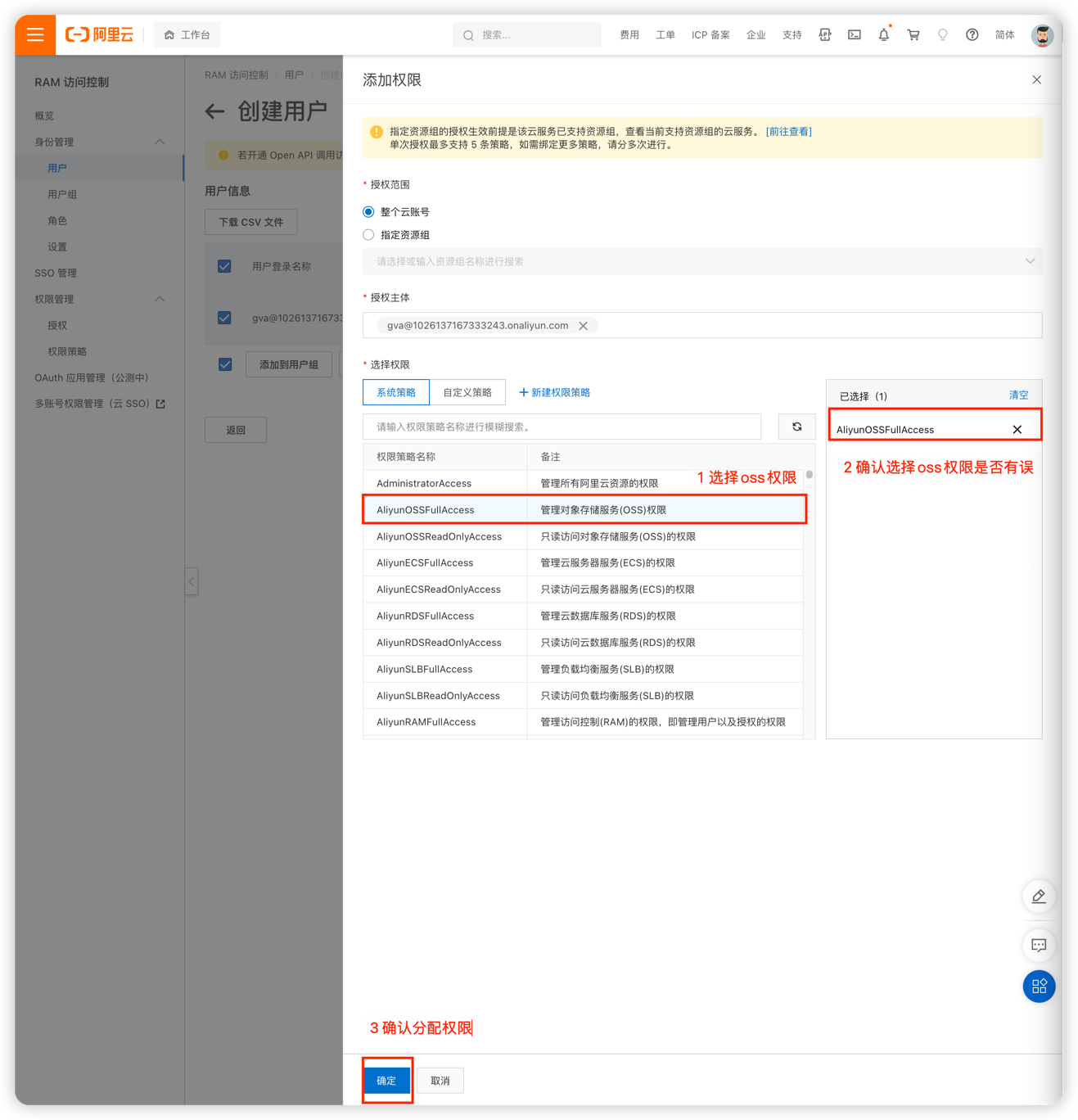Screen dimensions: 1078x1120
Task: Select 整个云账号 radio option
Action: tap(368, 212)
